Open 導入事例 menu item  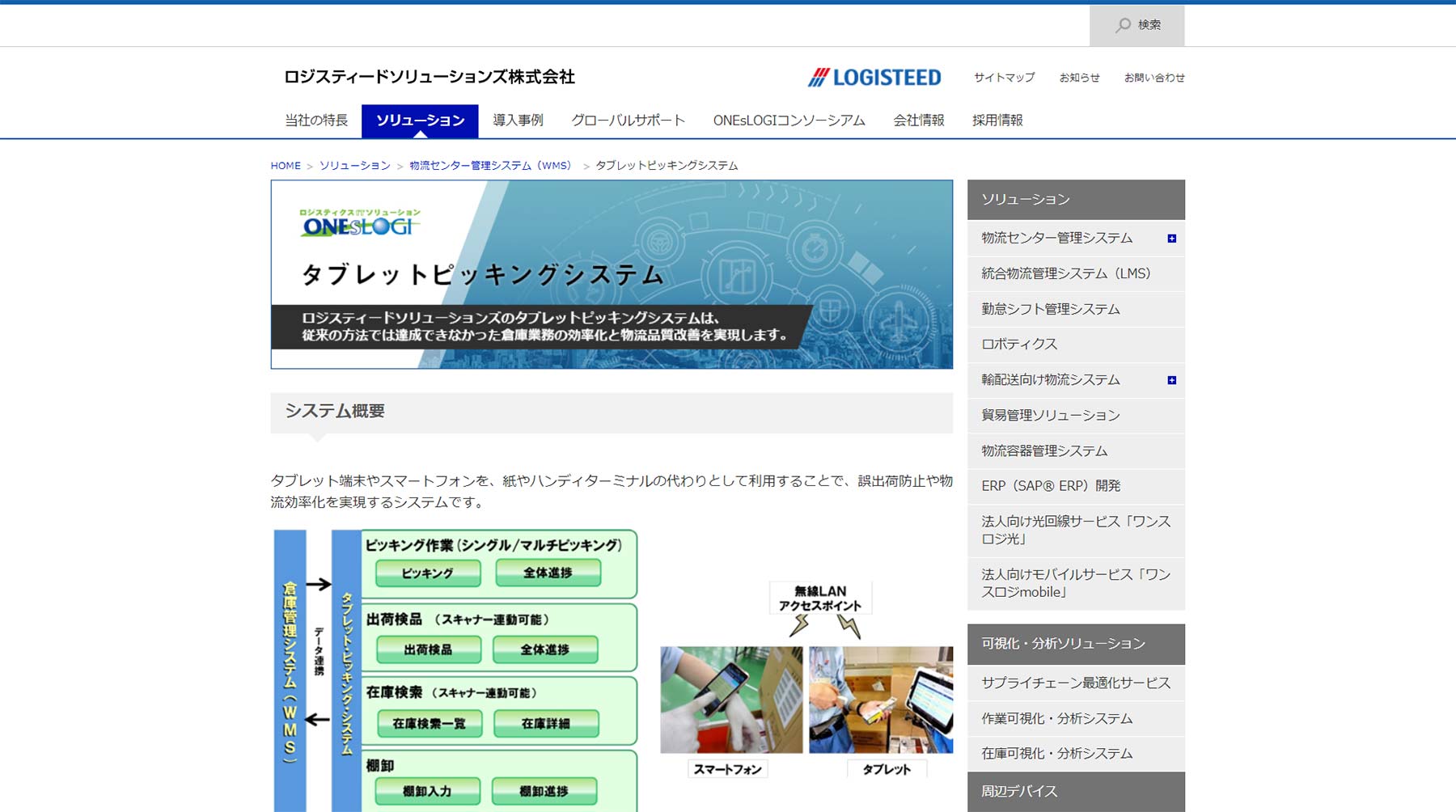(x=518, y=121)
